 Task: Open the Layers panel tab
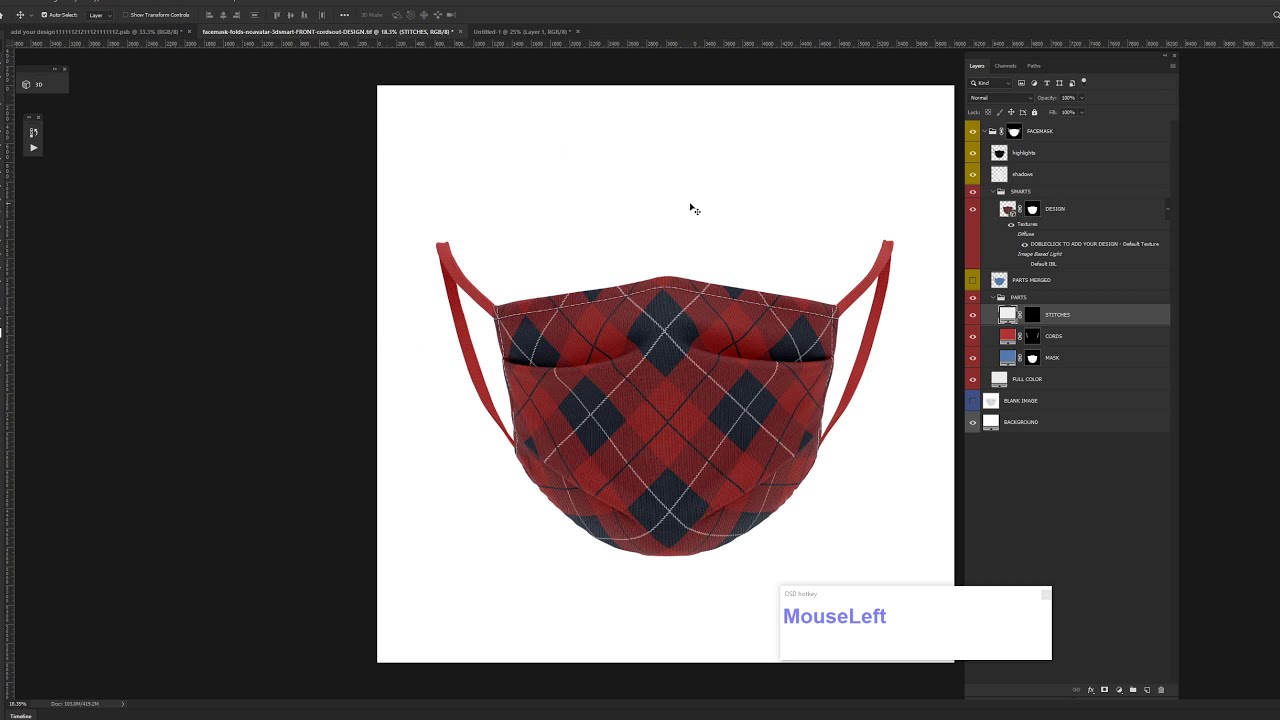tap(977, 66)
